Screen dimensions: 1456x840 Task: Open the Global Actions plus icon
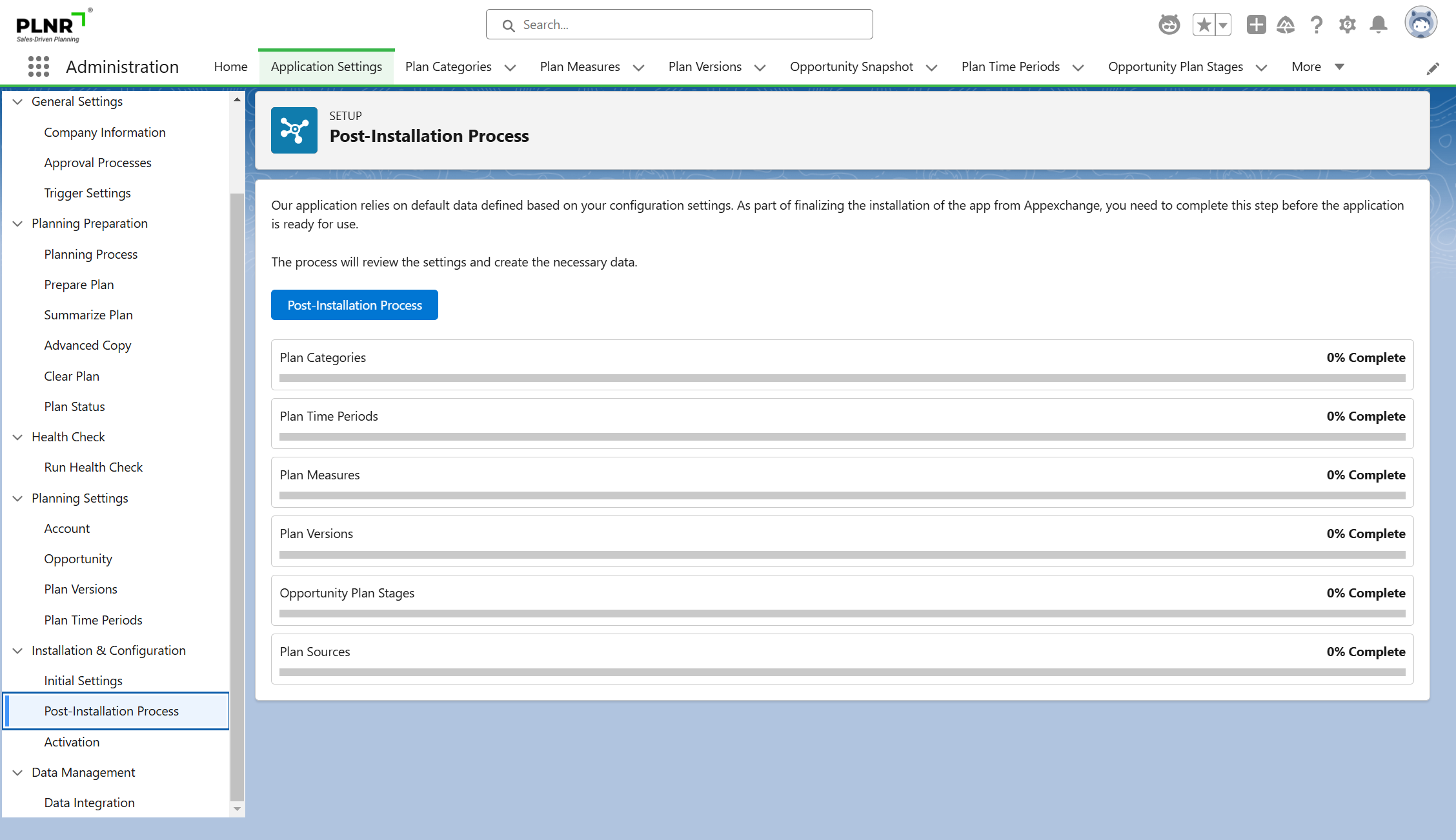click(x=1256, y=25)
